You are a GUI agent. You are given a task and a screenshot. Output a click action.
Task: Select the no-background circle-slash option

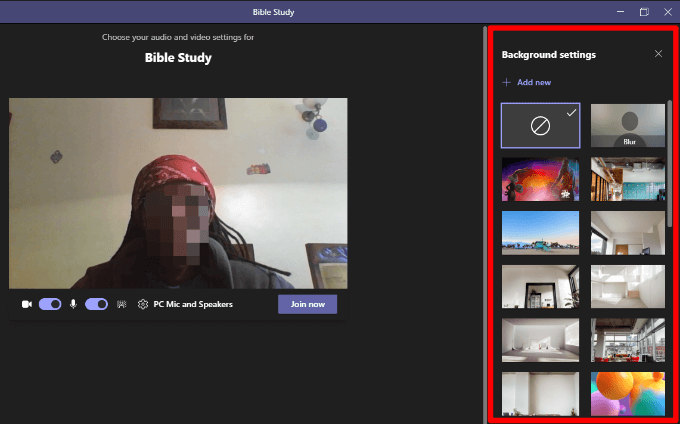(540, 126)
